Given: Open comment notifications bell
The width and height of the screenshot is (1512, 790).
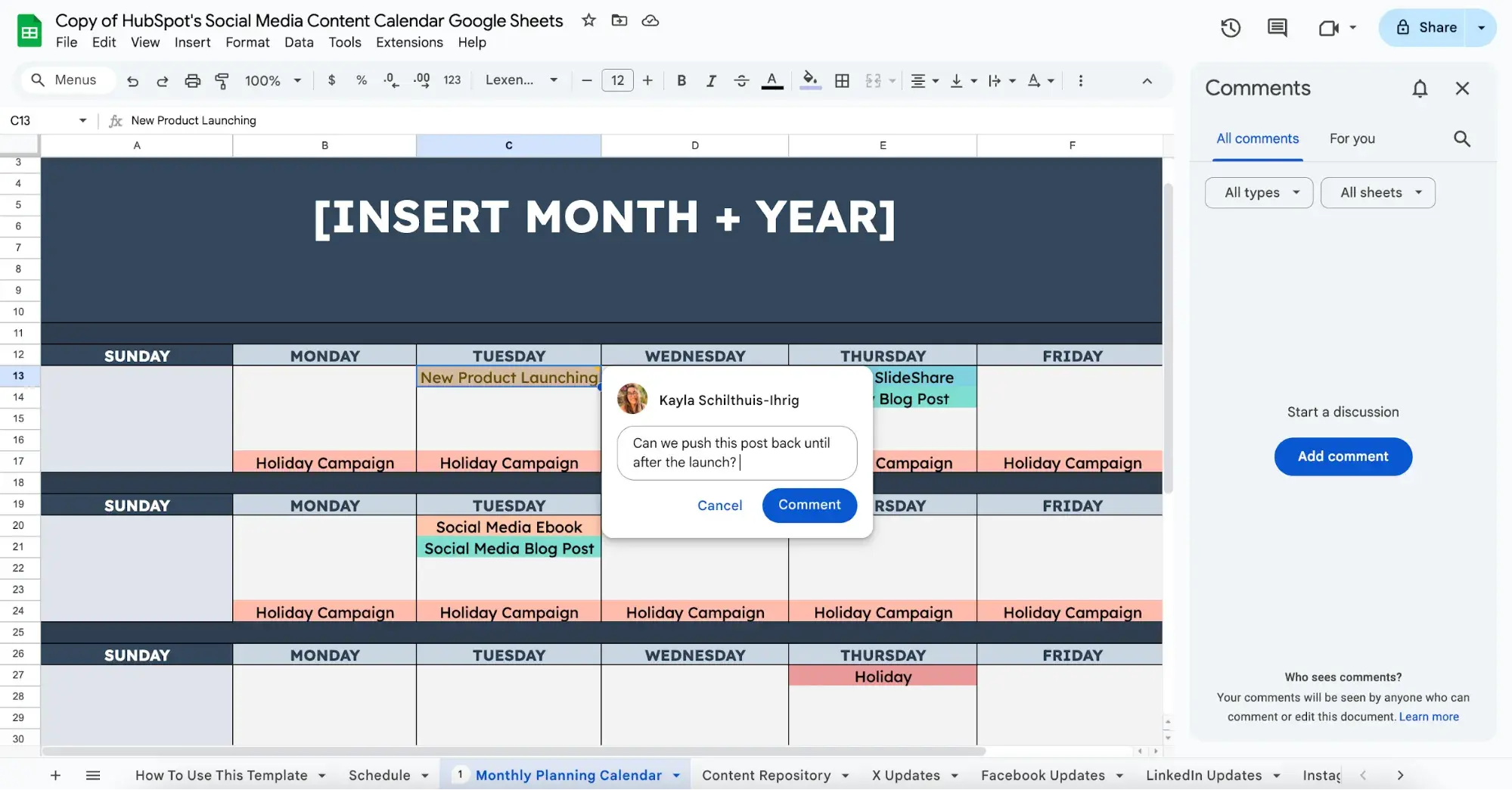Looking at the screenshot, I should pos(1420,88).
